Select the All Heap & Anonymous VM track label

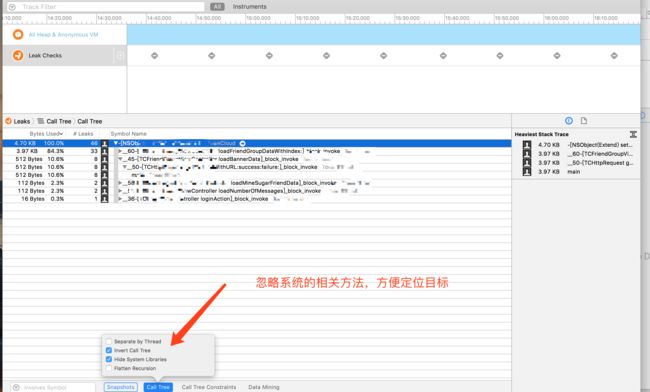[x=63, y=34]
